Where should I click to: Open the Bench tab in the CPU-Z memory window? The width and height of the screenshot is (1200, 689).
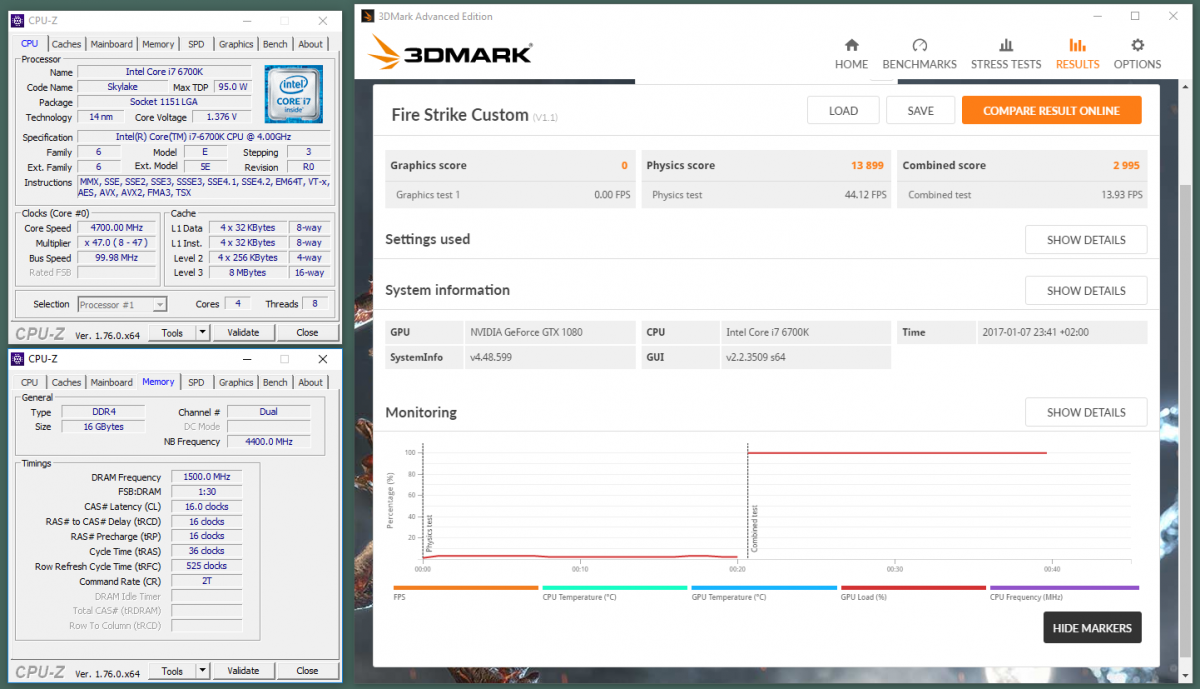pos(275,382)
